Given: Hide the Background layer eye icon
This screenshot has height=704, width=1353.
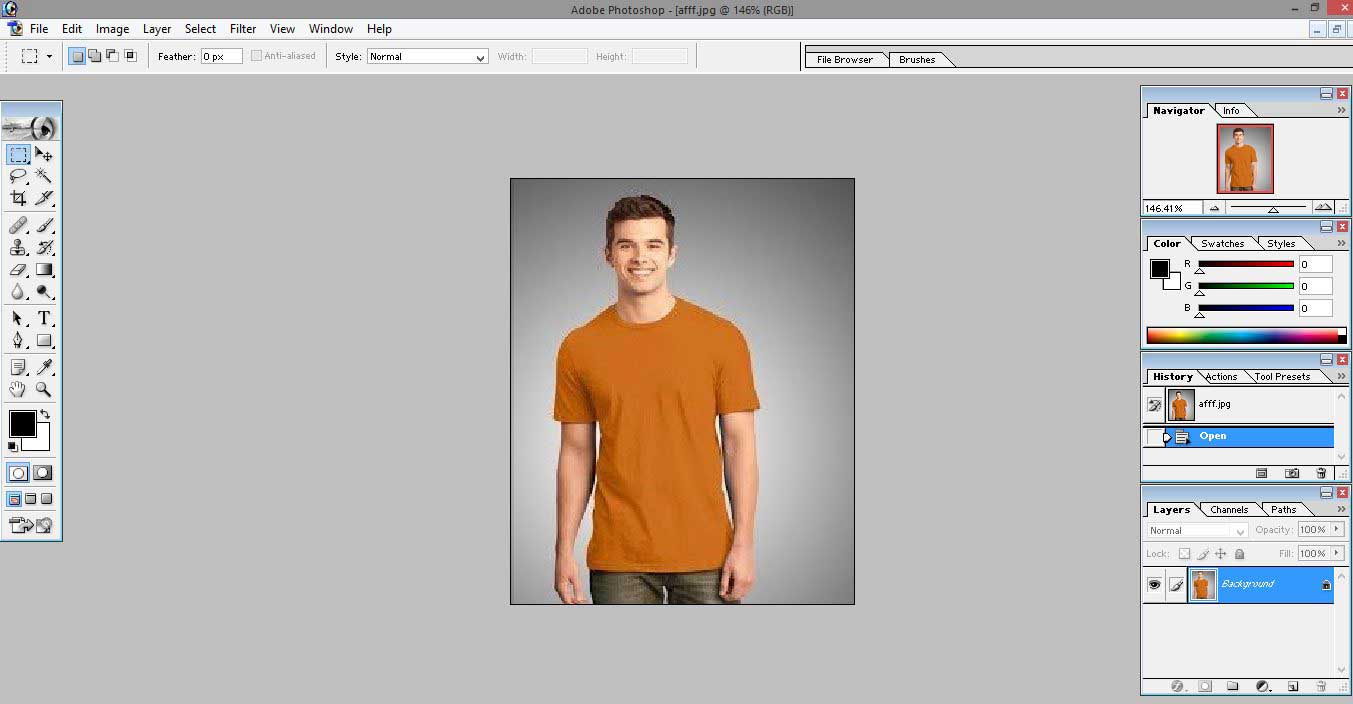Looking at the screenshot, I should pyautogui.click(x=1154, y=585).
